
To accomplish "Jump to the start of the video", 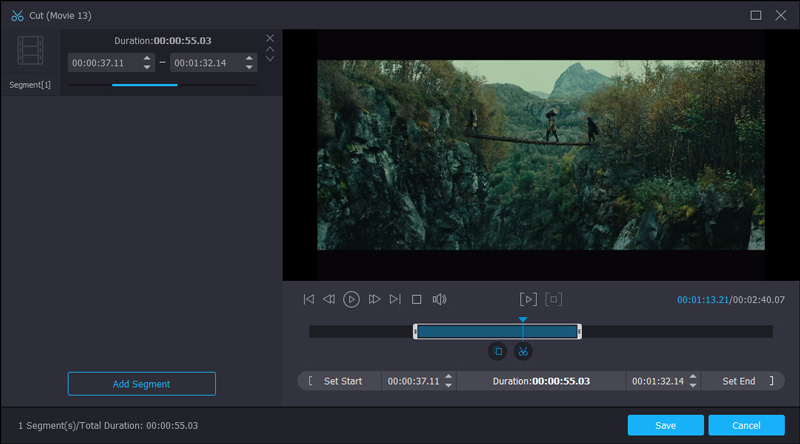I will (309, 299).
